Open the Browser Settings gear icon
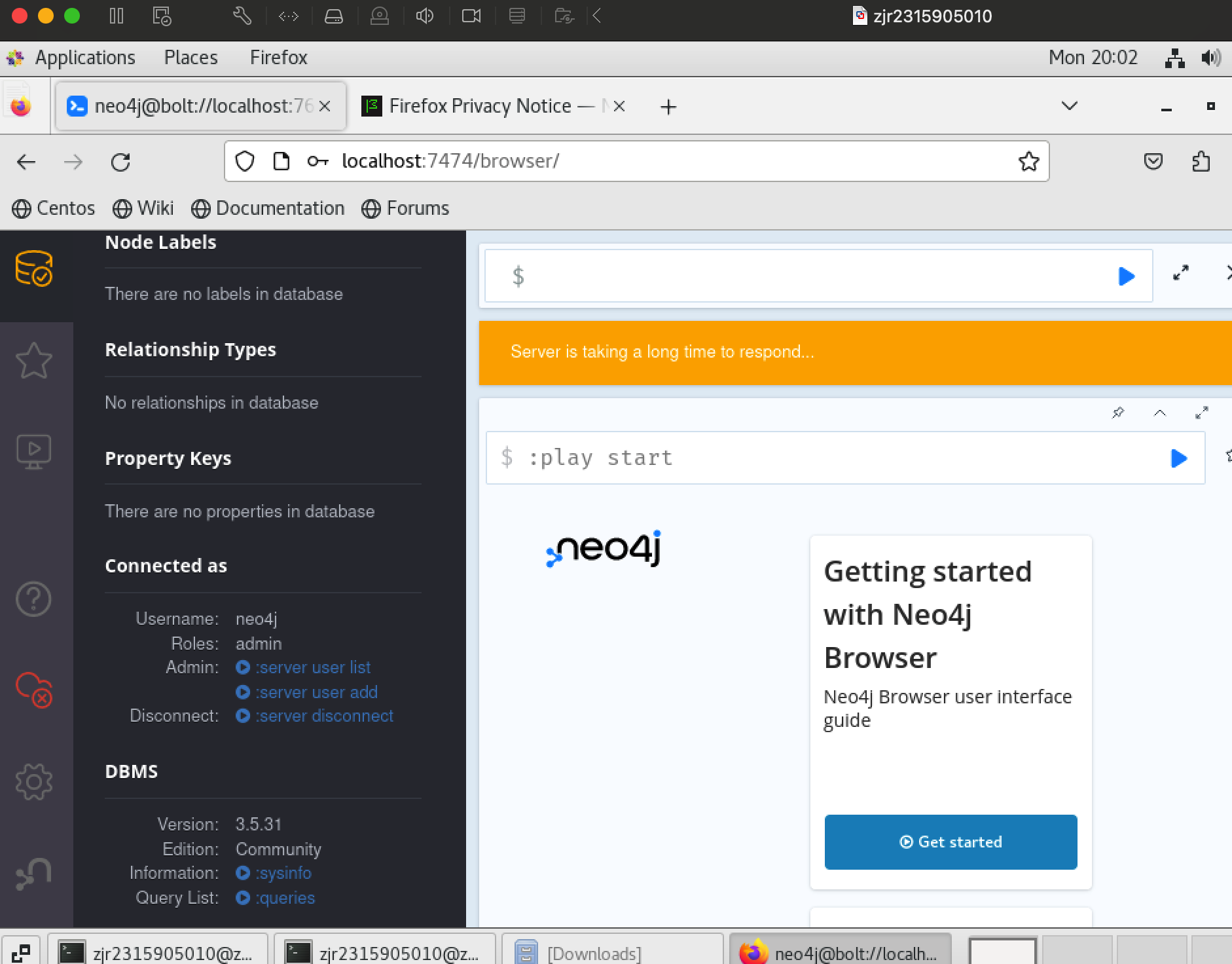Screen dimensions: 1232x964 34,782
